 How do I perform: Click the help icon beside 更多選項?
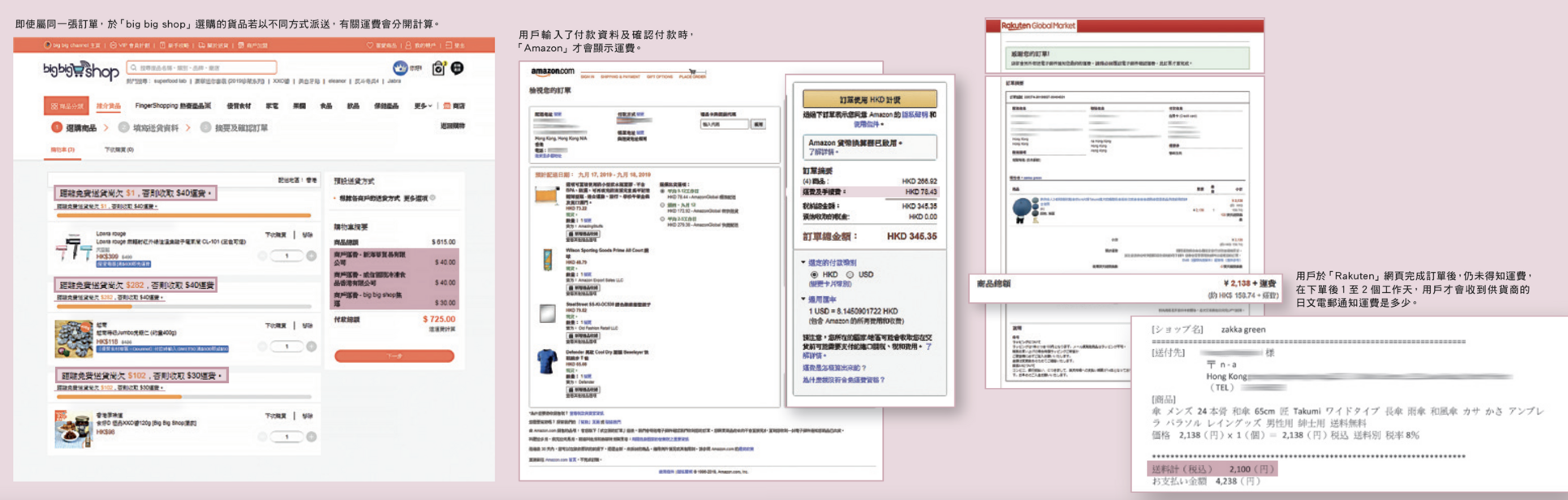click(x=433, y=198)
